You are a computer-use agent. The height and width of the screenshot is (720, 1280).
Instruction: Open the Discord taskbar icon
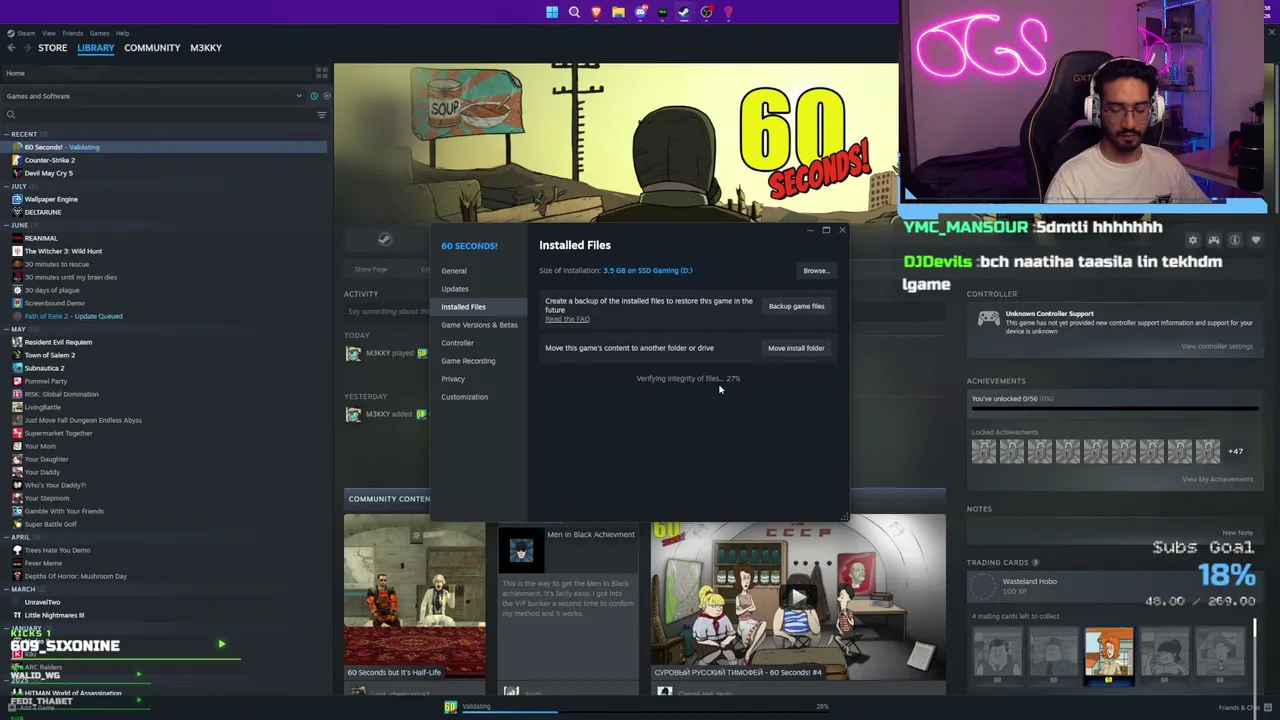pos(640,12)
